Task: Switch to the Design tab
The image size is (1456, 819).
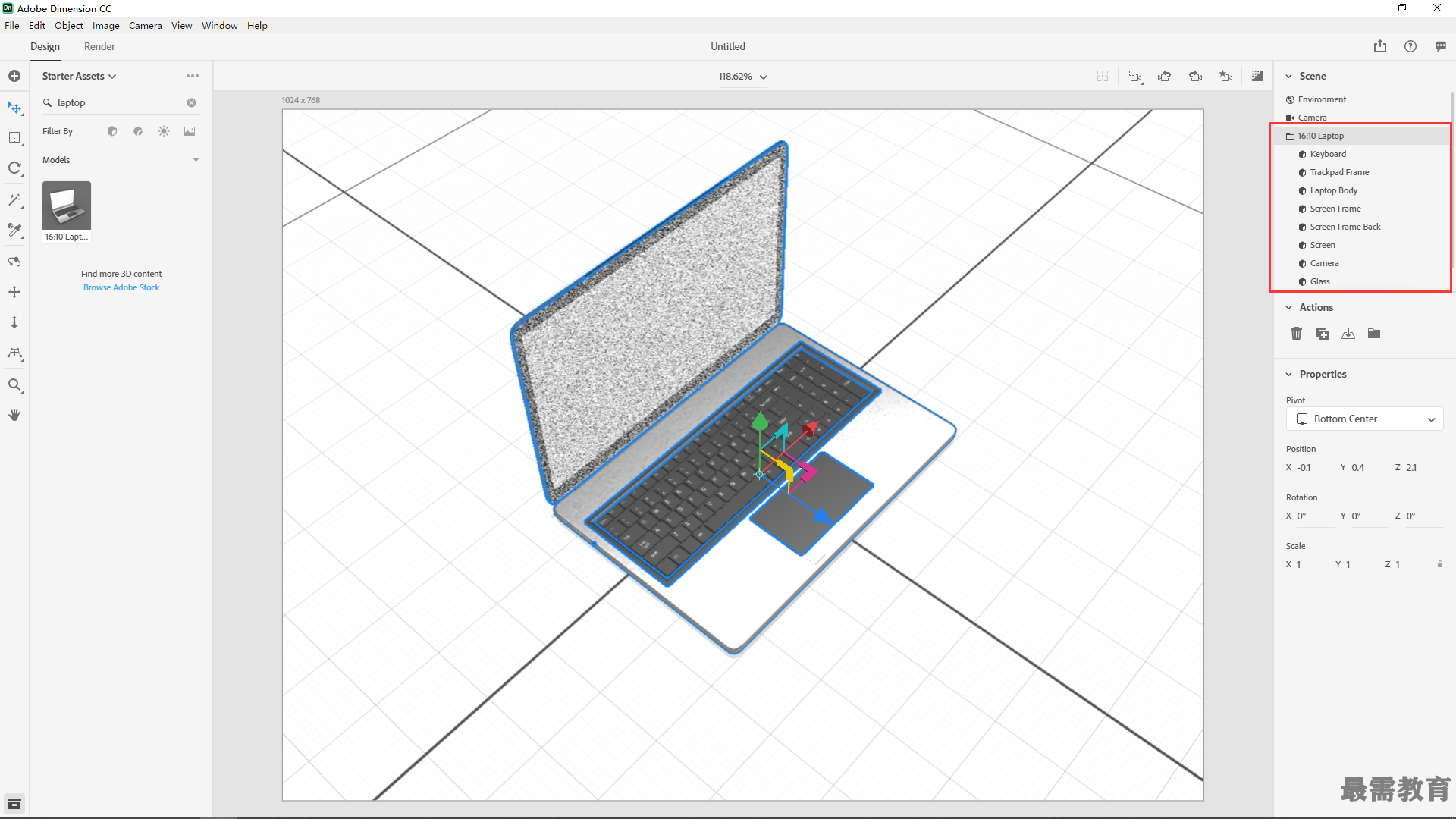Action: 45,46
